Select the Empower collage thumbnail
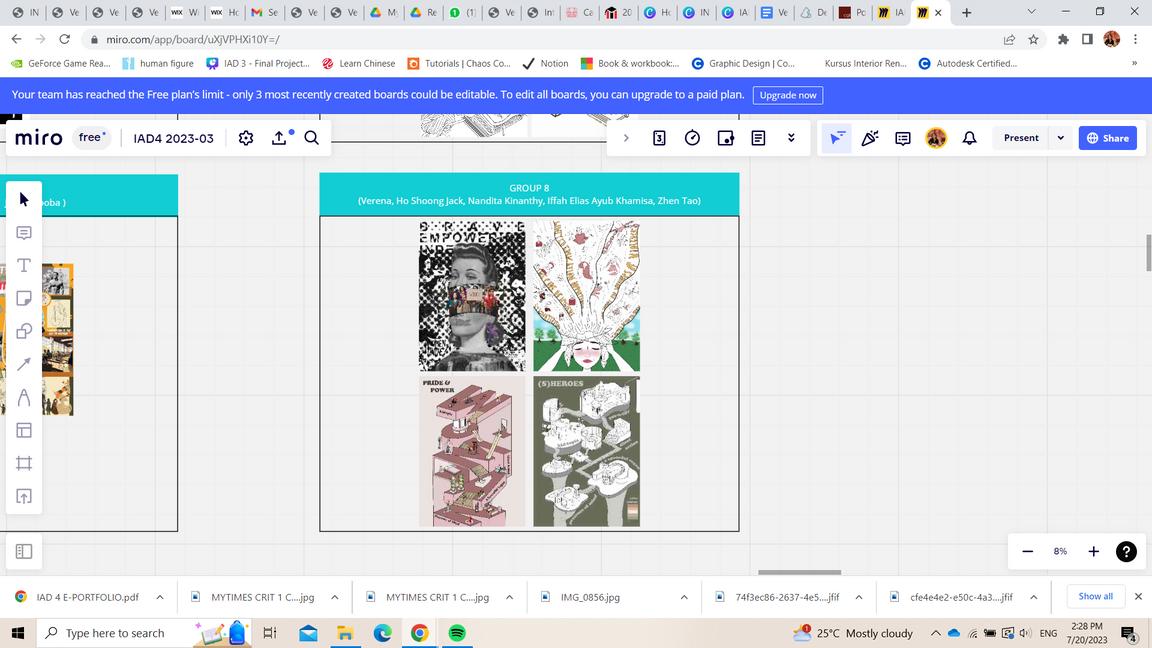This screenshot has height=648, width=1152. (x=472, y=296)
